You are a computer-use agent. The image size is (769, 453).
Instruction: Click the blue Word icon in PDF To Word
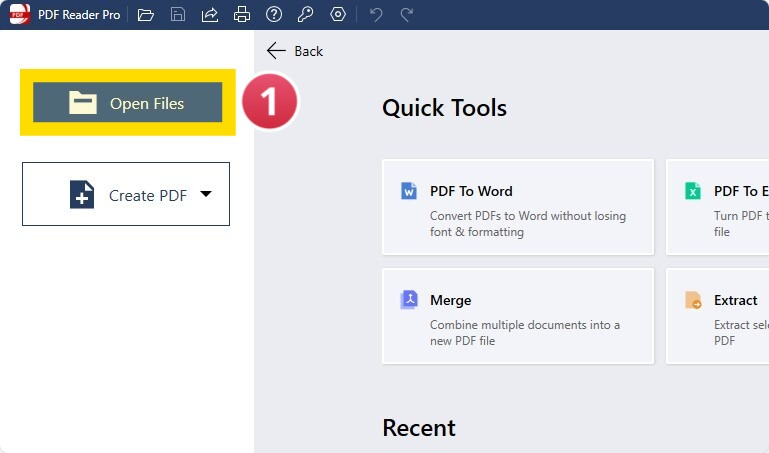point(409,191)
